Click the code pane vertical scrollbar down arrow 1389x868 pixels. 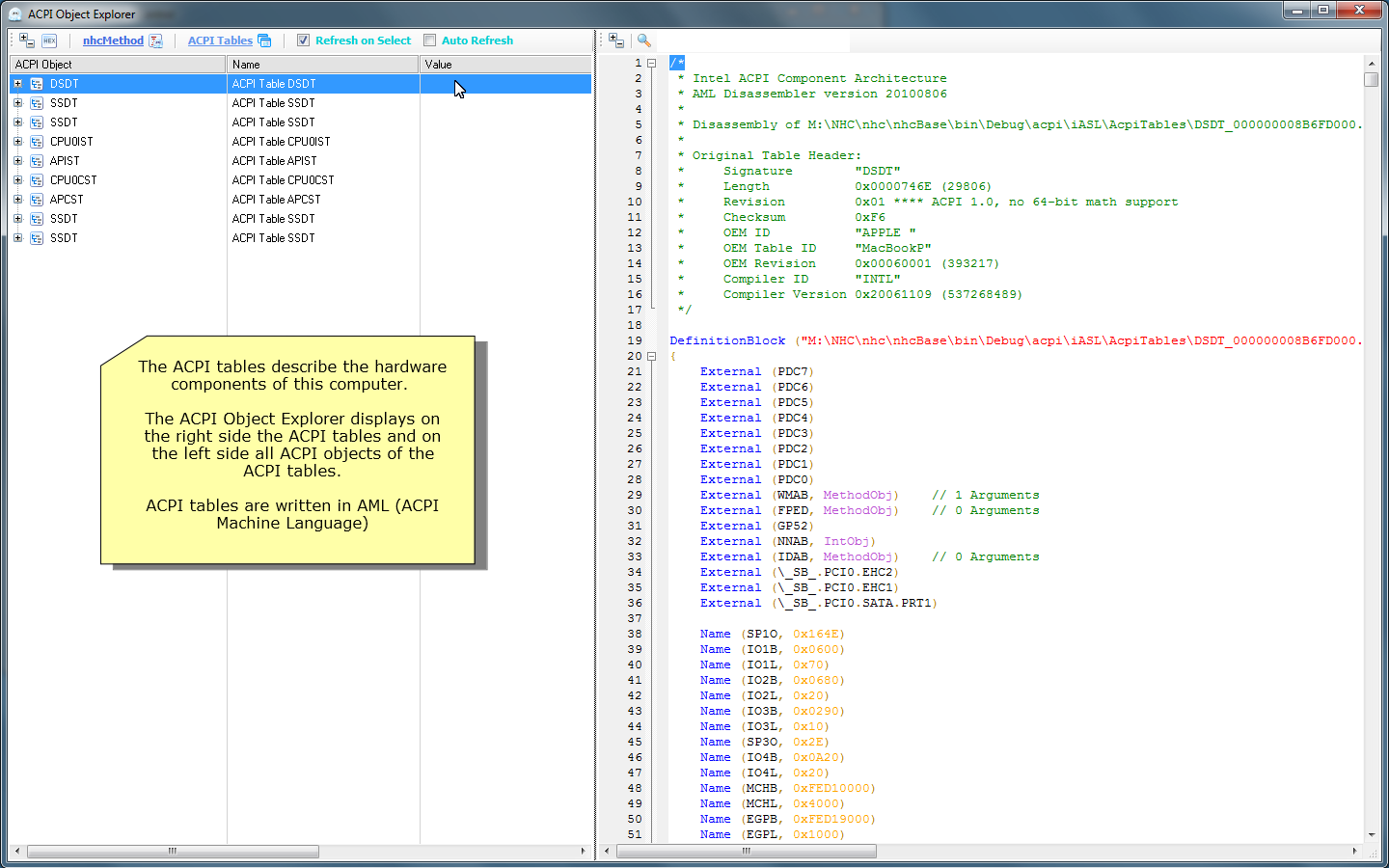1372,835
